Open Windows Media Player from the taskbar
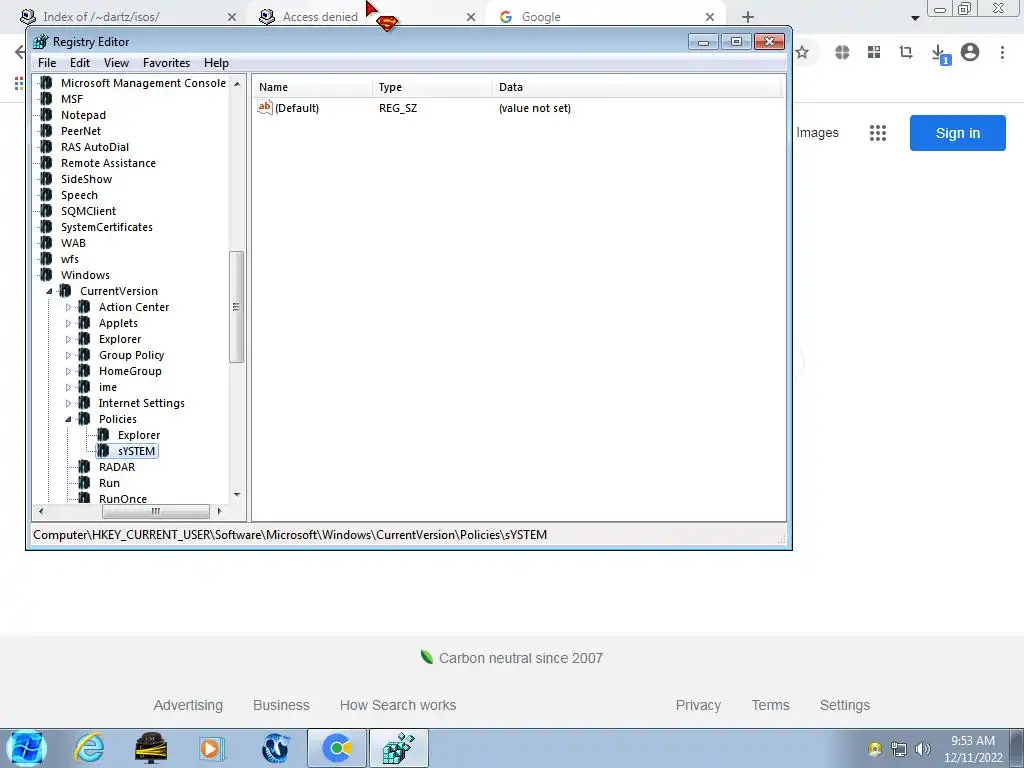This screenshot has width=1024, height=768. pos(212,748)
